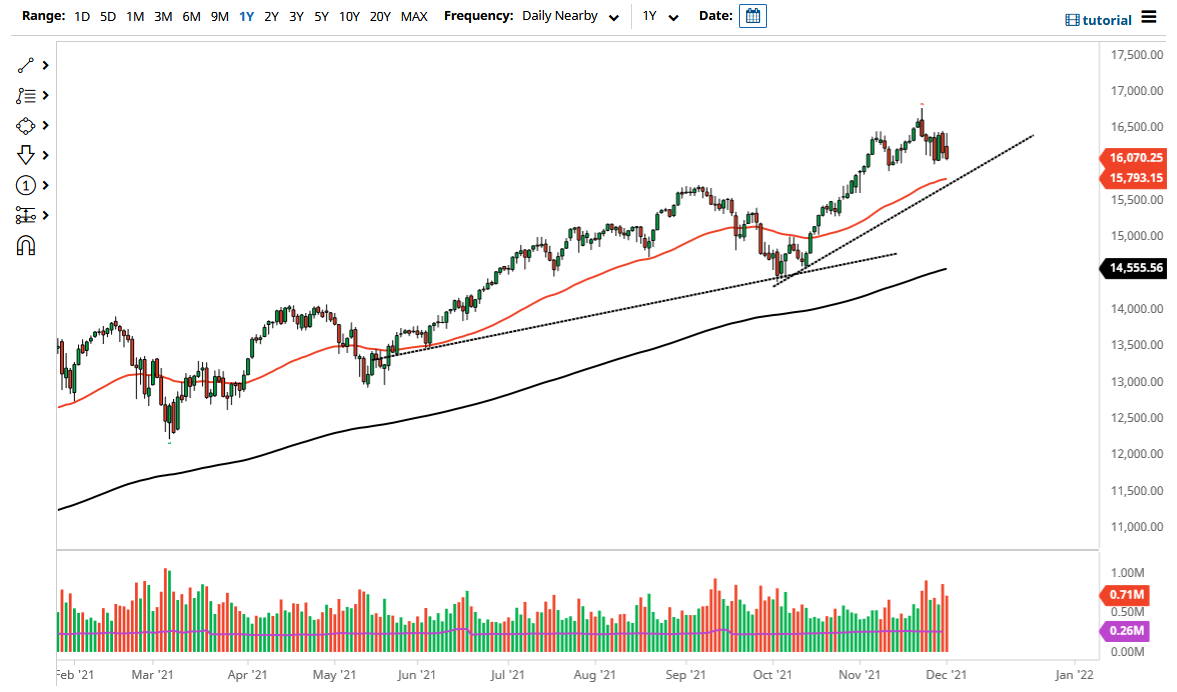Viewport: 1177px width, 692px height.
Task: Click the 16,070.25 price flag
Action: [x=1137, y=157]
